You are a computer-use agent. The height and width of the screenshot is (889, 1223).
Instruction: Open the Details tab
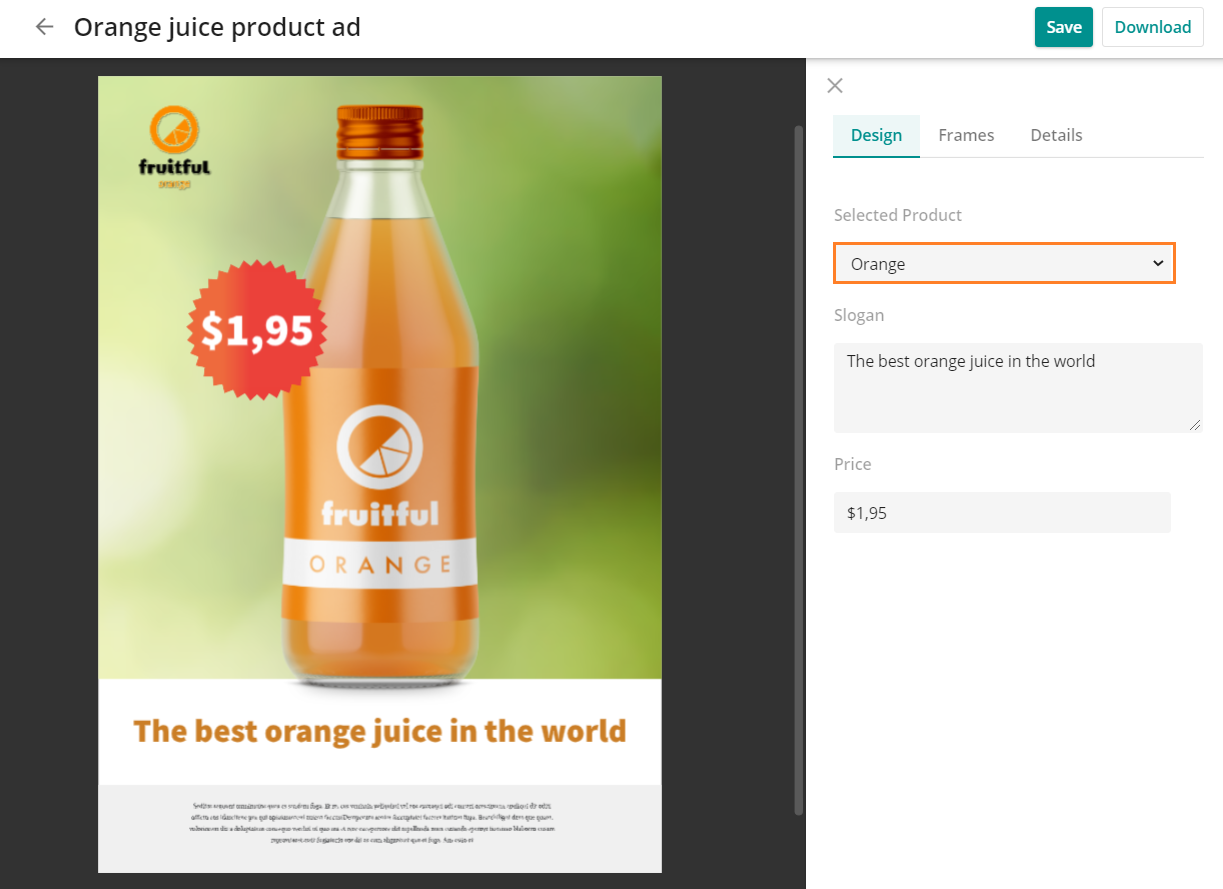click(x=1056, y=135)
